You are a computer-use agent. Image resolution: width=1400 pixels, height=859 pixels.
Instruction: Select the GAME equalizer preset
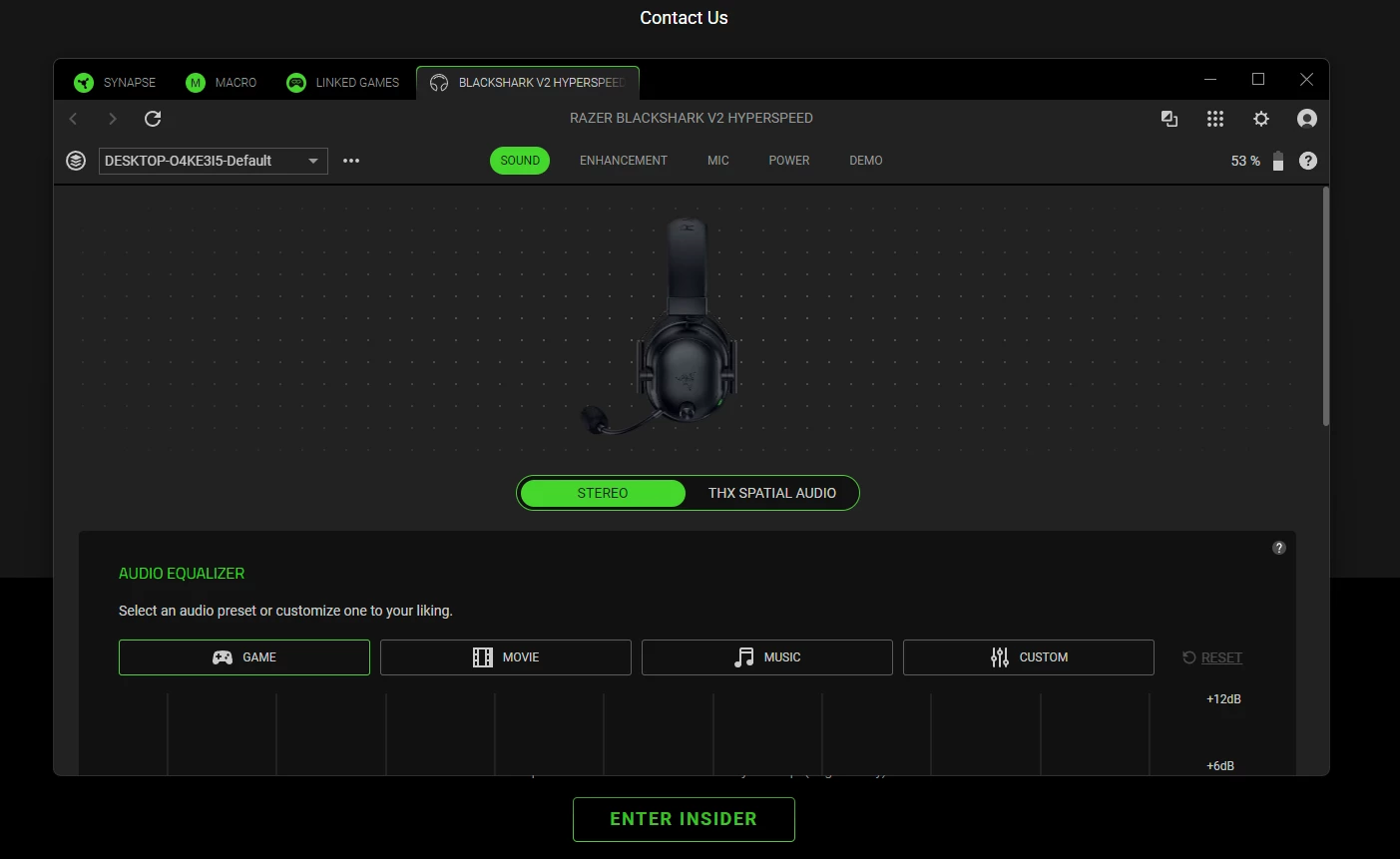click(244, 657)
